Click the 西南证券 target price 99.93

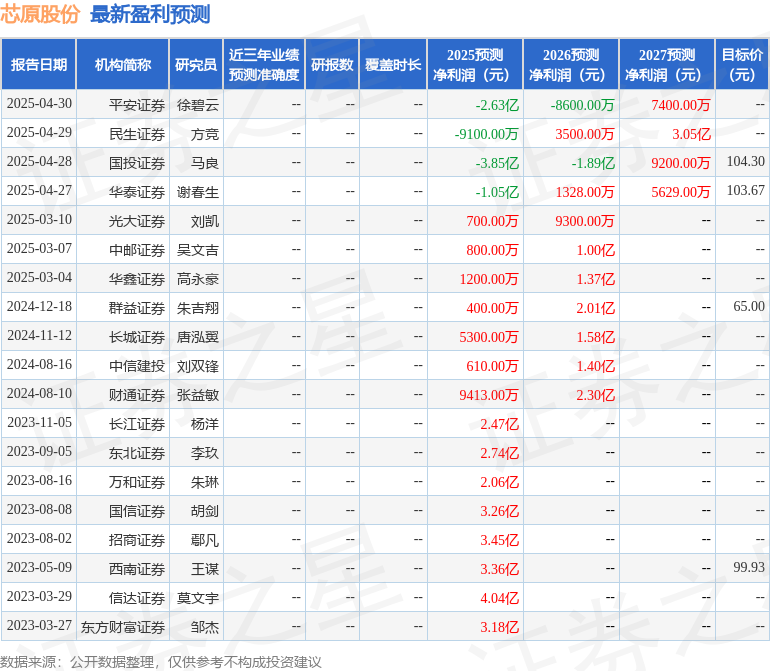point(749,567)
